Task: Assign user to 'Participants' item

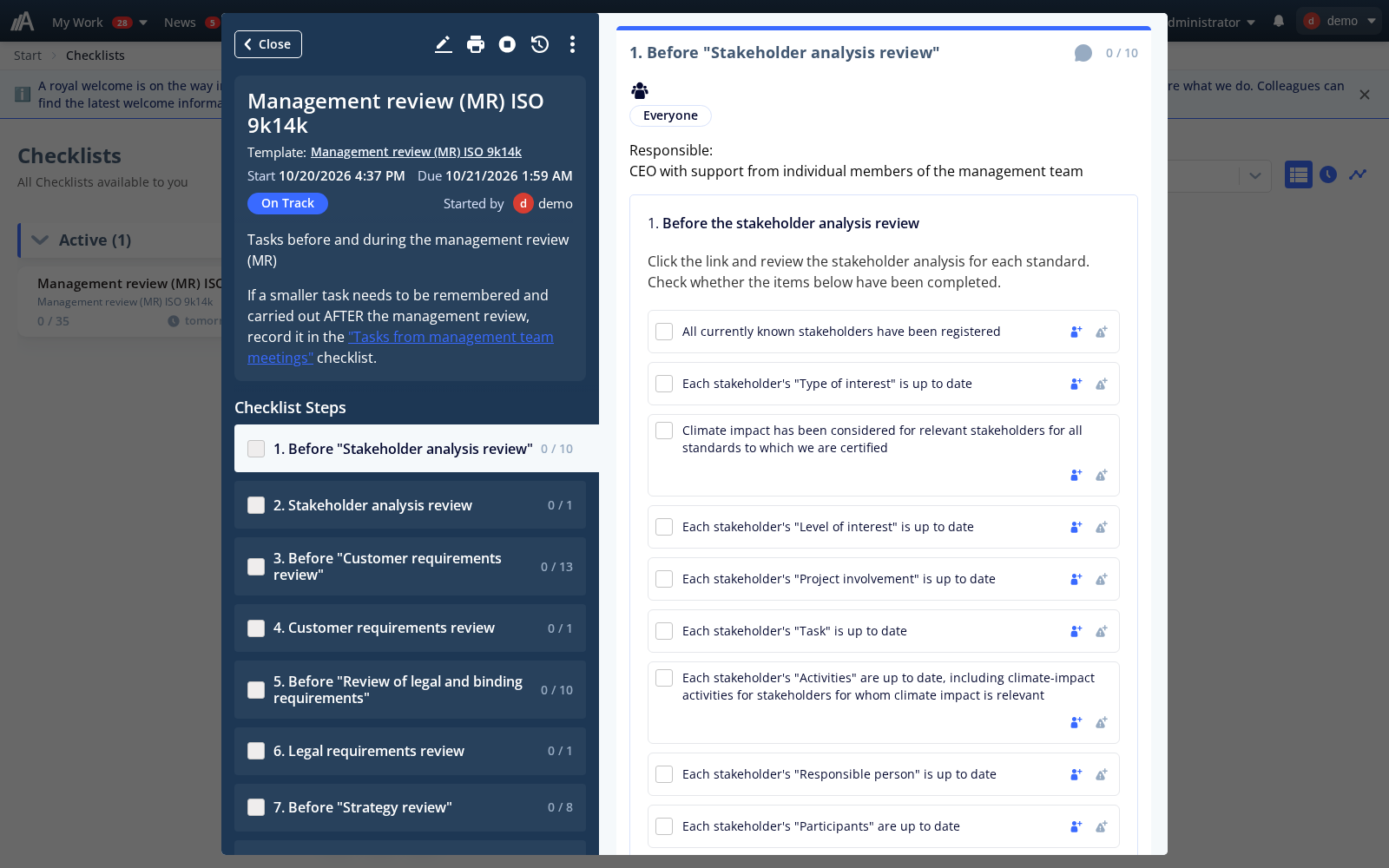Action: [x=1076, y=826]
